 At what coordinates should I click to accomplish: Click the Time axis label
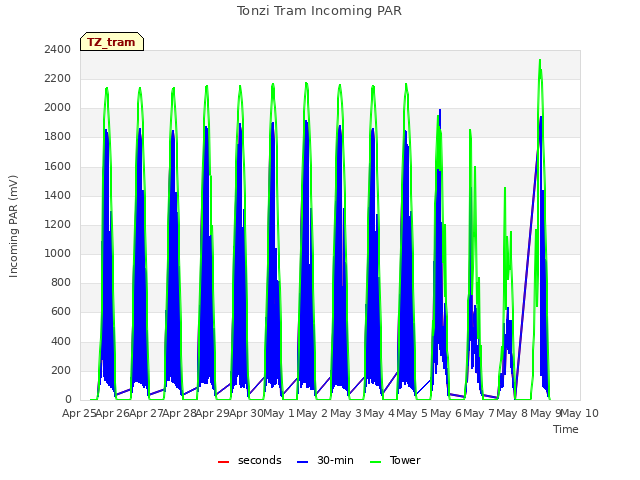(x=566, y=429)
